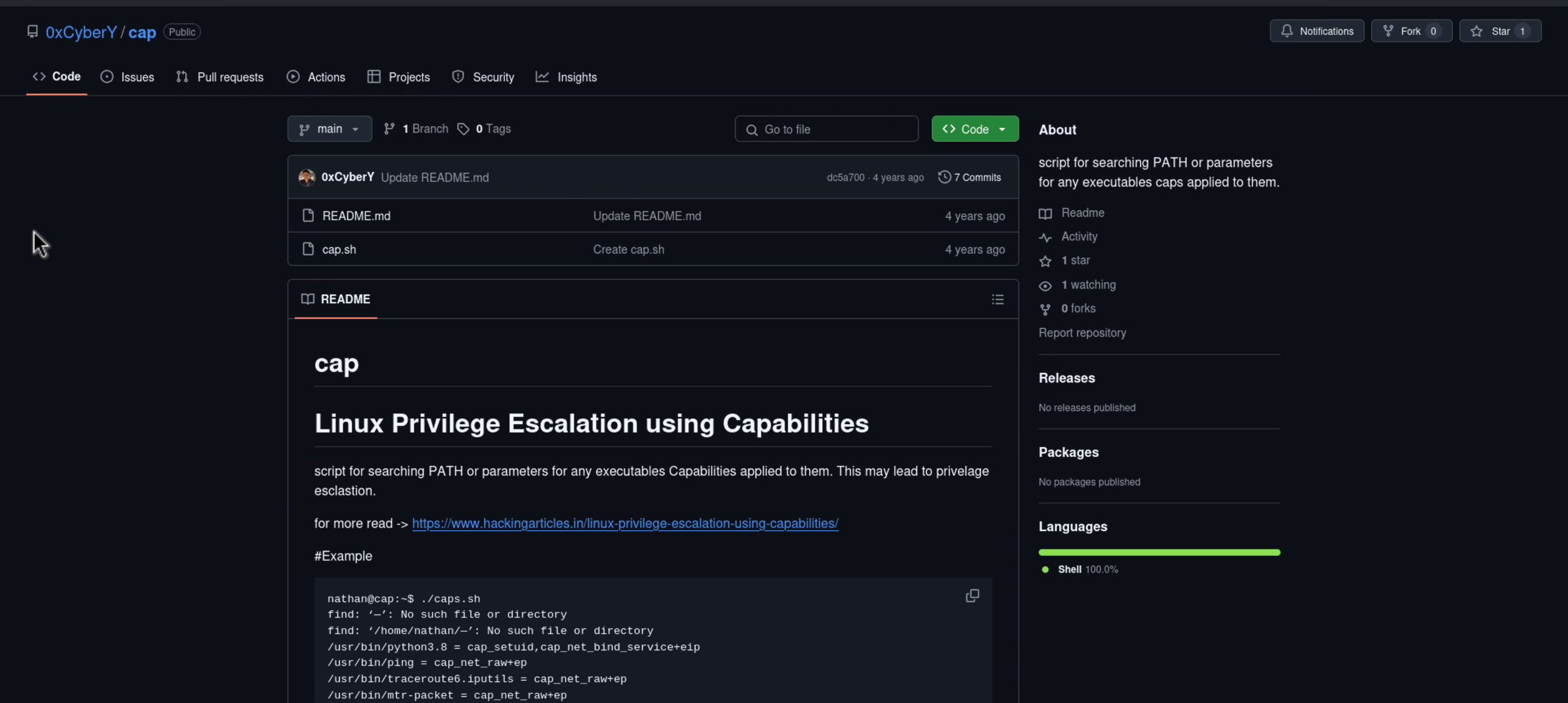Click the commit history clock icon
Screen dimensions: 1568x703
click(944, 177)
